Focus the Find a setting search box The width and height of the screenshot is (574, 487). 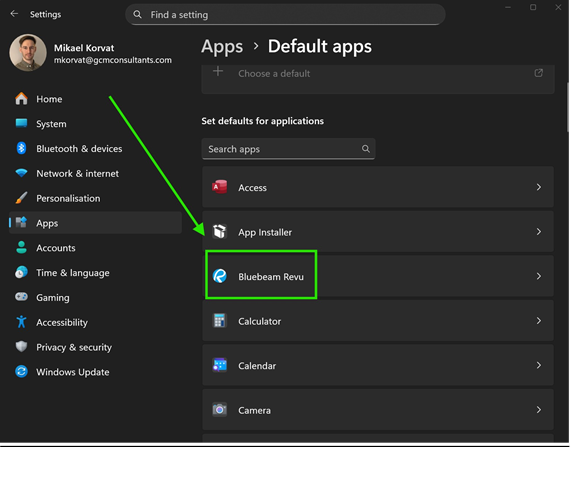point(286,15)
